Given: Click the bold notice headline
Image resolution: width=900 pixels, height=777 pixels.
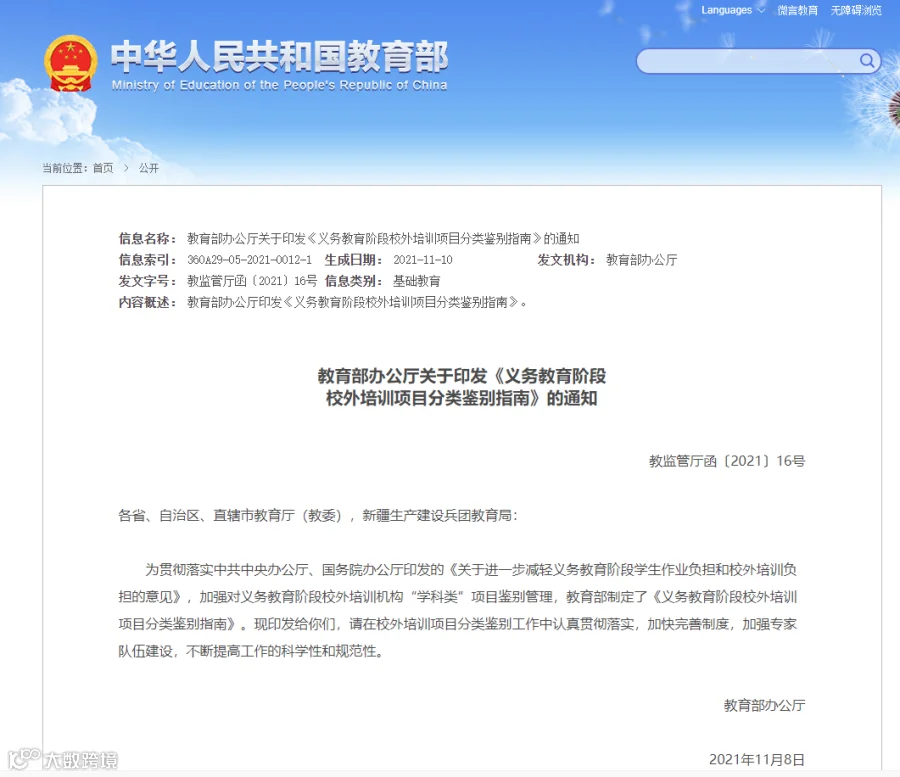Looking at the screenshot, I should [461, 387].
